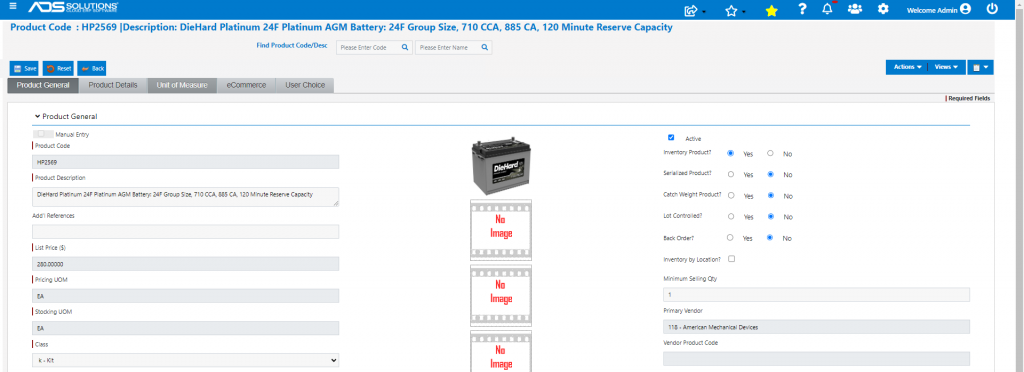
Task: Collapse the Product General section
Action: click(x=66, y=116)
